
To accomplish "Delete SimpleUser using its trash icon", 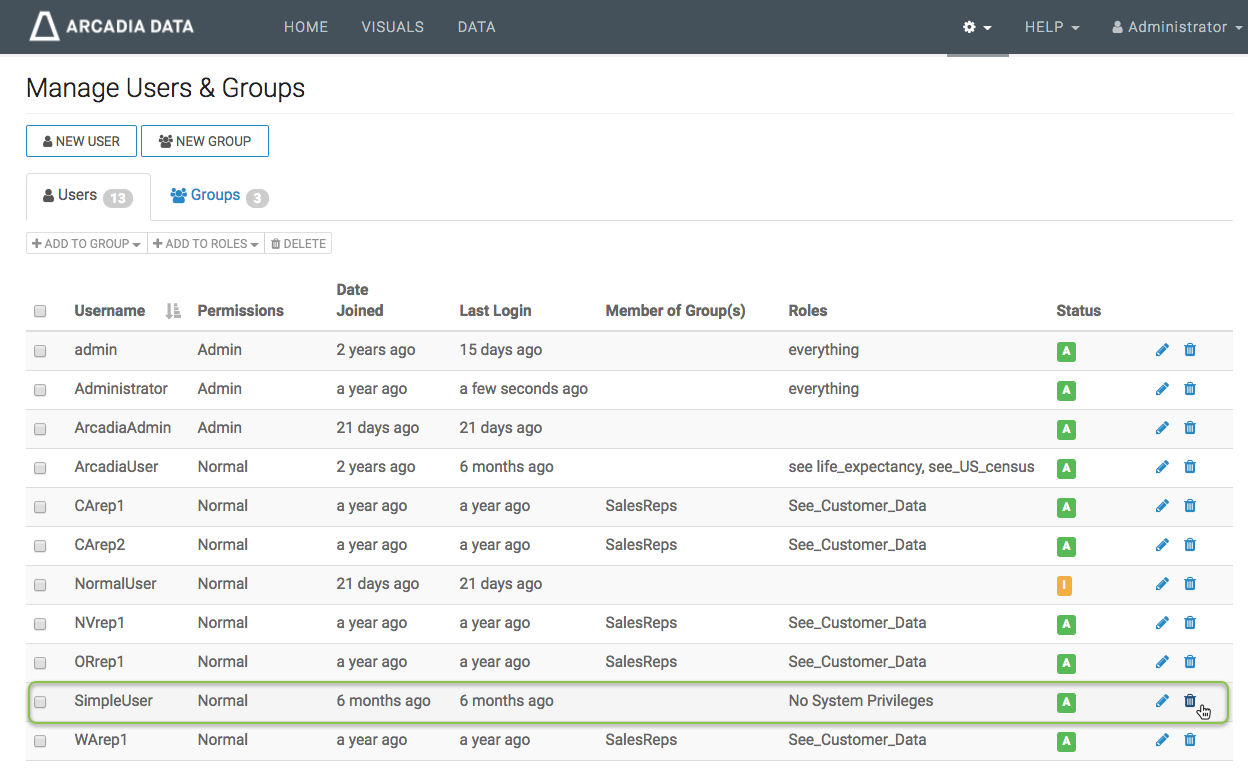I will point(1190,701).
